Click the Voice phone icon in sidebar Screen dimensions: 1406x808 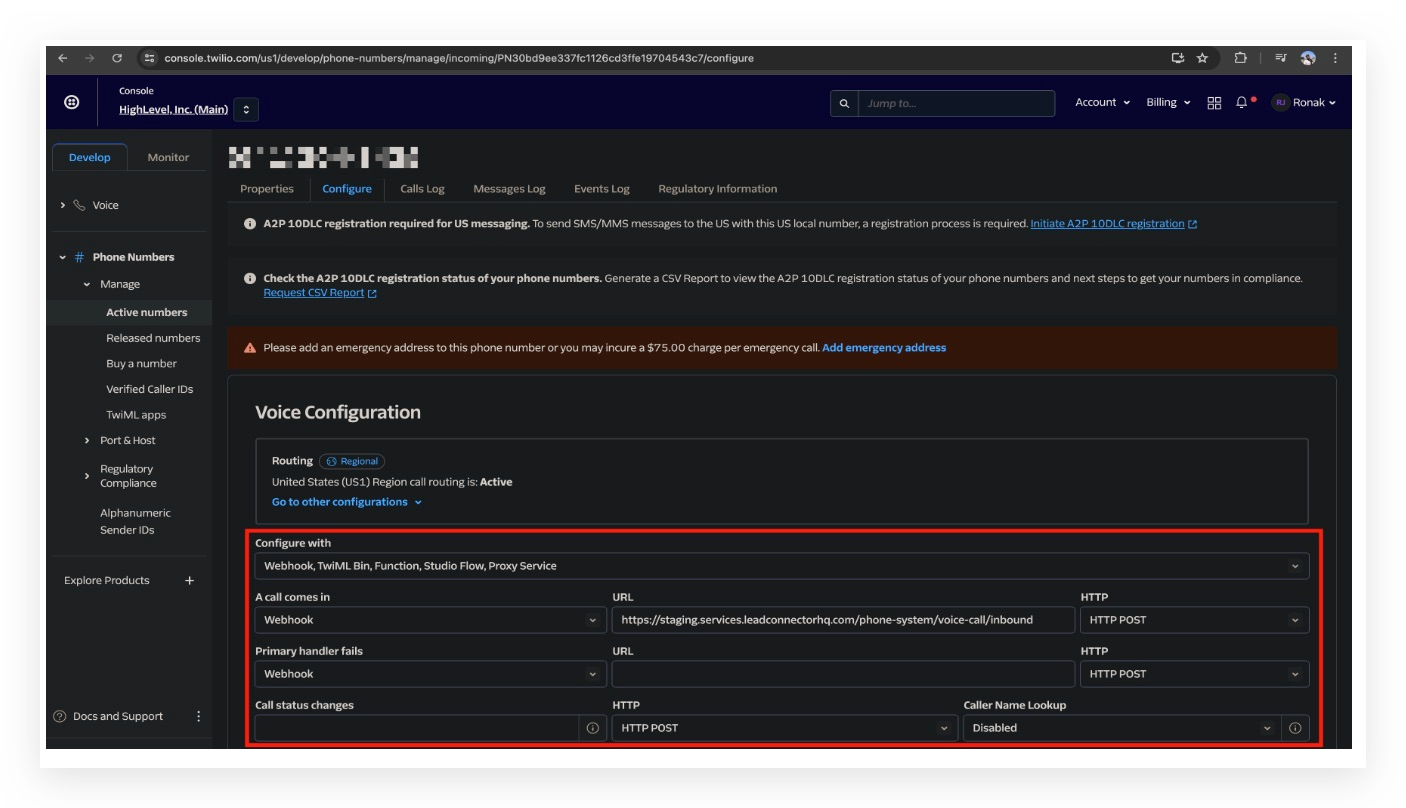click(79, 205)
